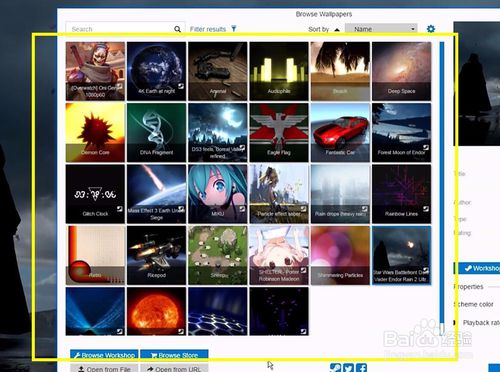Select the Glitch Clock wallpaper
The image size is (500, 372).
pos(95,194)
